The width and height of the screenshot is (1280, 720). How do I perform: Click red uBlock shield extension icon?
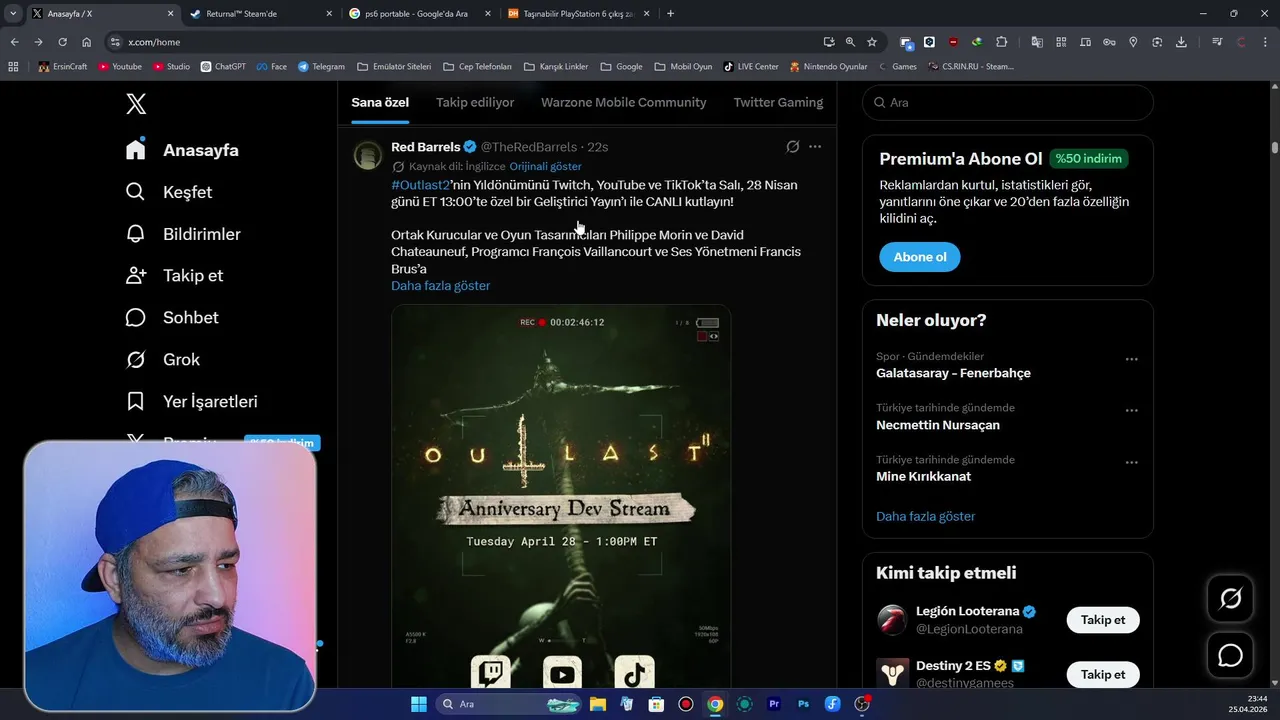(x=953, y=42)
